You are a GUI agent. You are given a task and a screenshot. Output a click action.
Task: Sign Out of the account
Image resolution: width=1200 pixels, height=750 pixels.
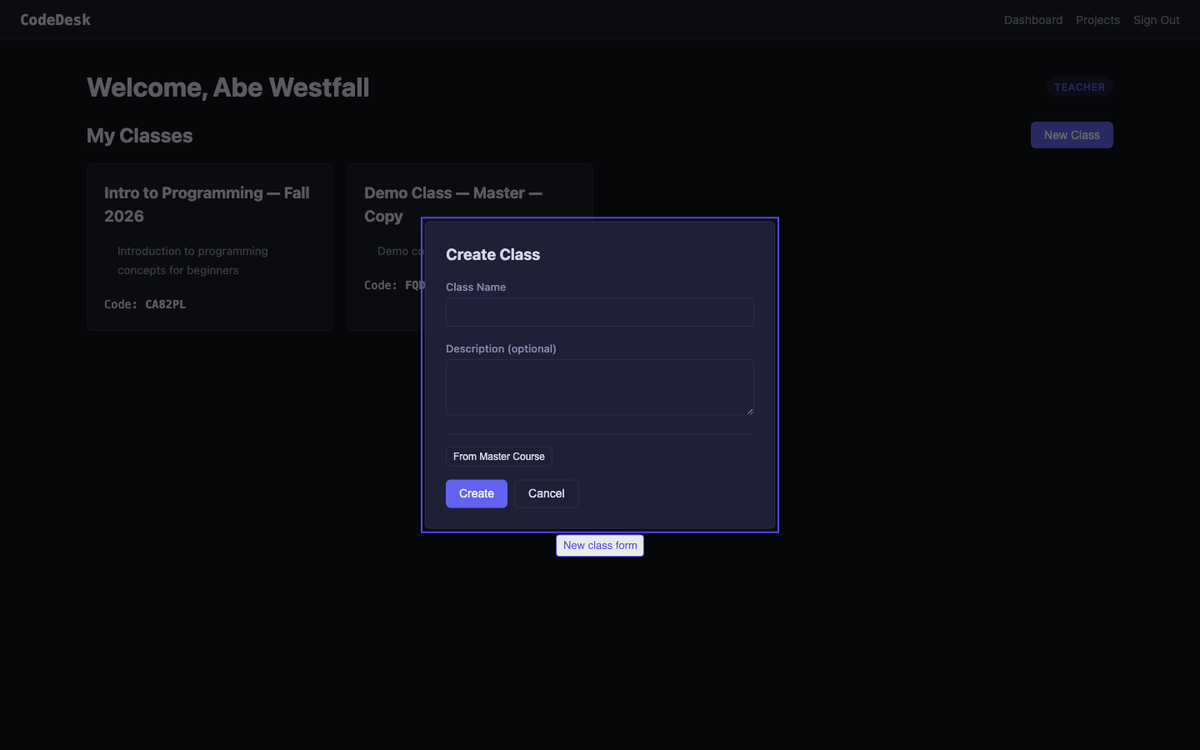tap(1156, 20)
